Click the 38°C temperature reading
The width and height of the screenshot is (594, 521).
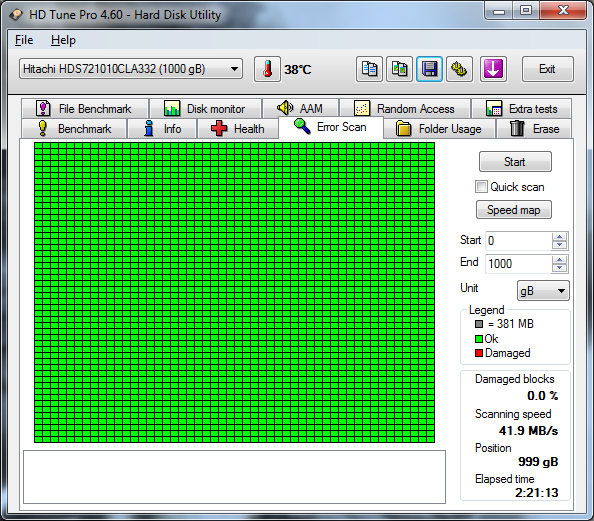[x=298, y=70]
